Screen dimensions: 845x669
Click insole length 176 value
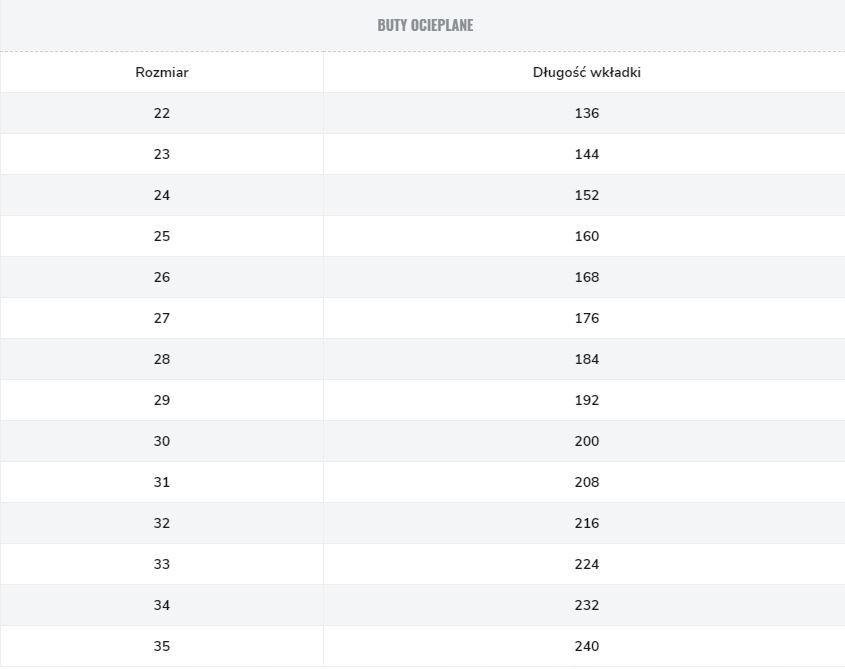tap(587, 318)
